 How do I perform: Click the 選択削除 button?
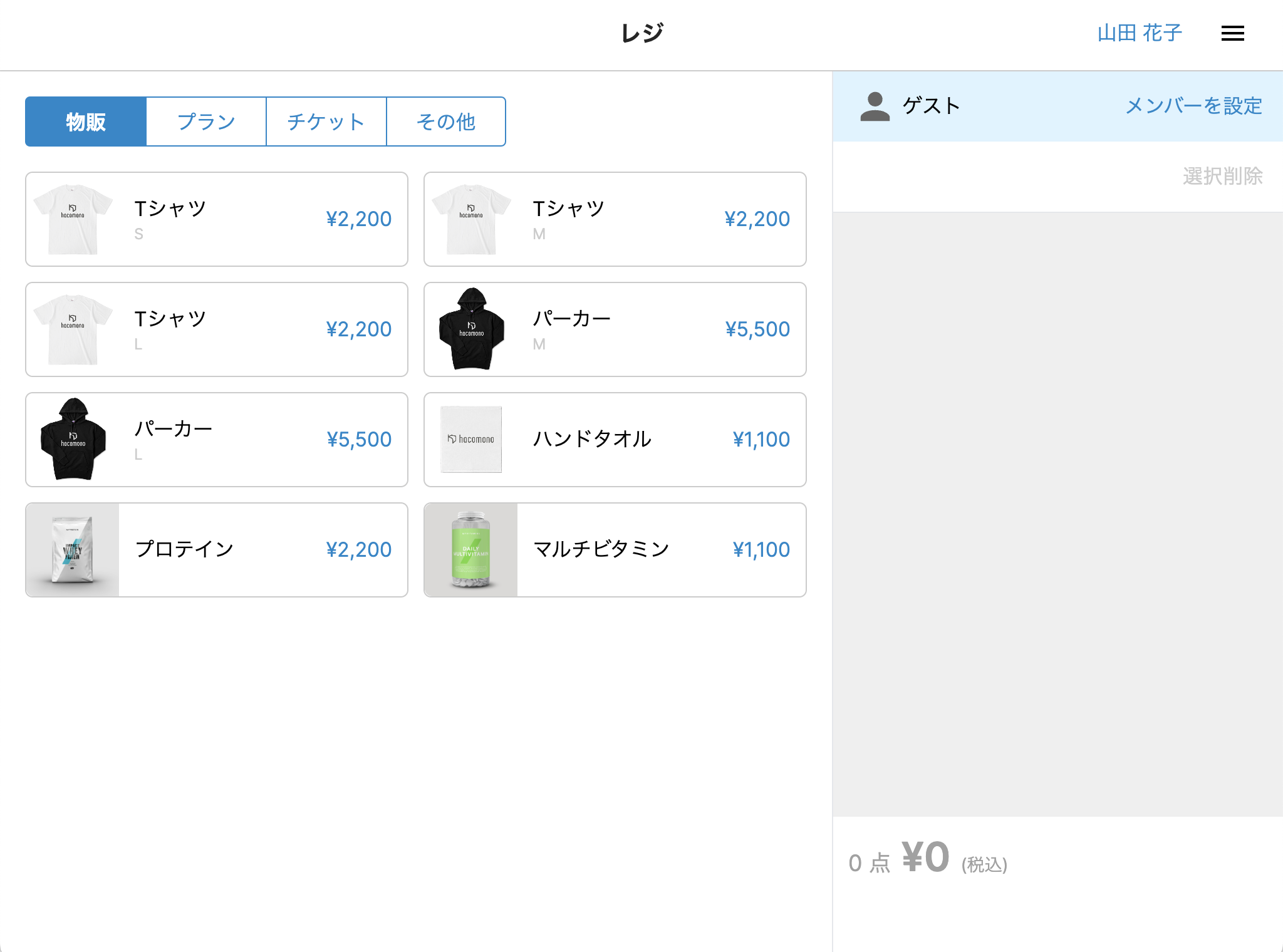(1222, 176)
